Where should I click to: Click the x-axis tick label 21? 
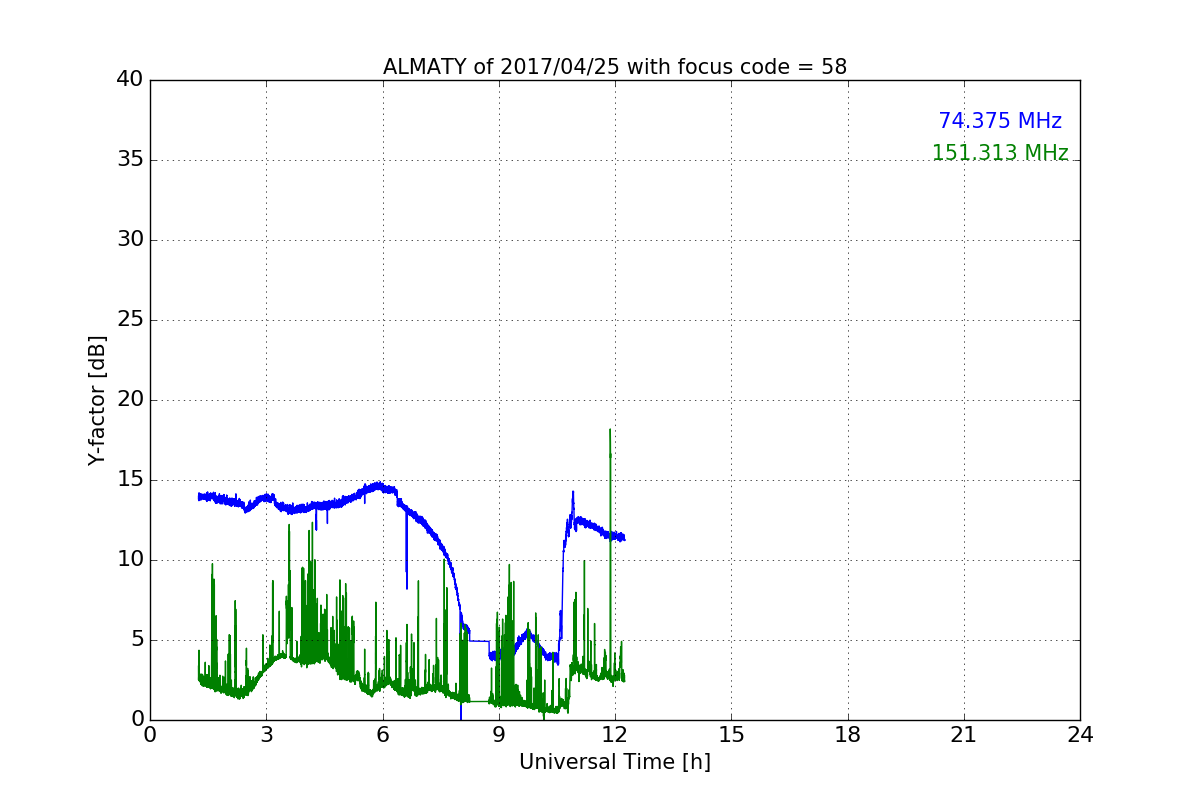(x=964, y=734)
